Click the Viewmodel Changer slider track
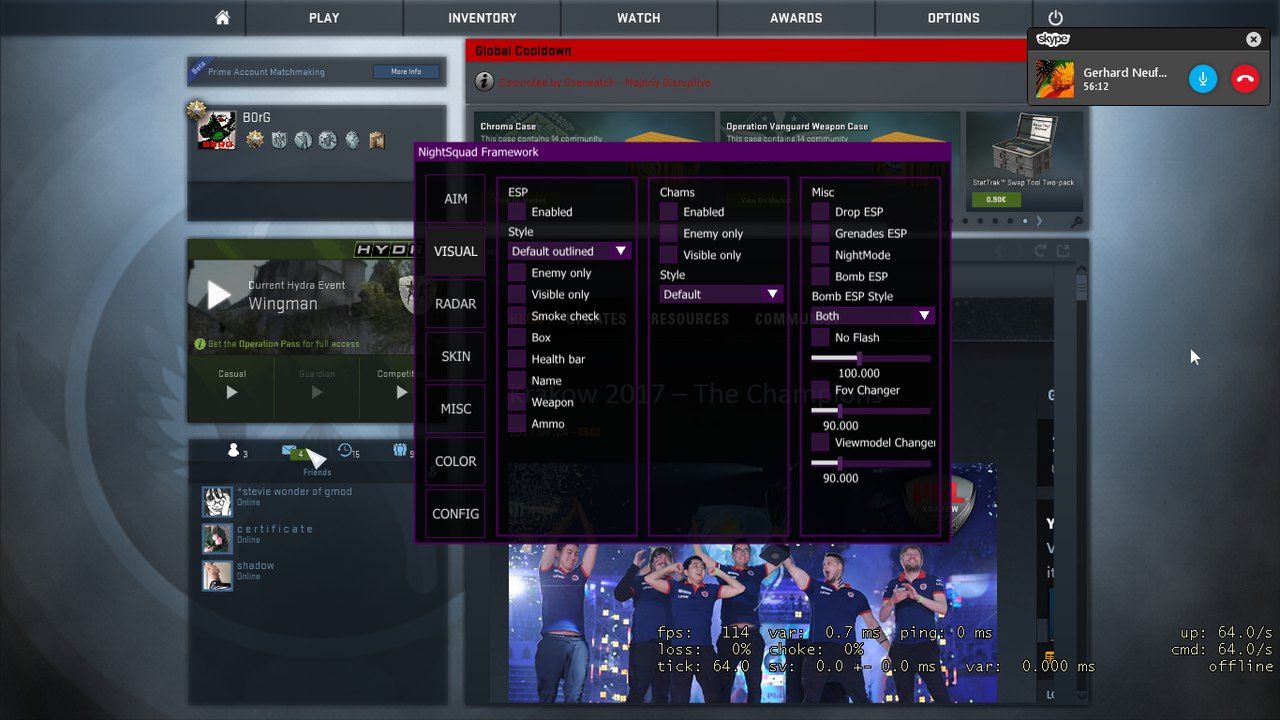This screenshot has width=1280, height=720. click(871, 463)
